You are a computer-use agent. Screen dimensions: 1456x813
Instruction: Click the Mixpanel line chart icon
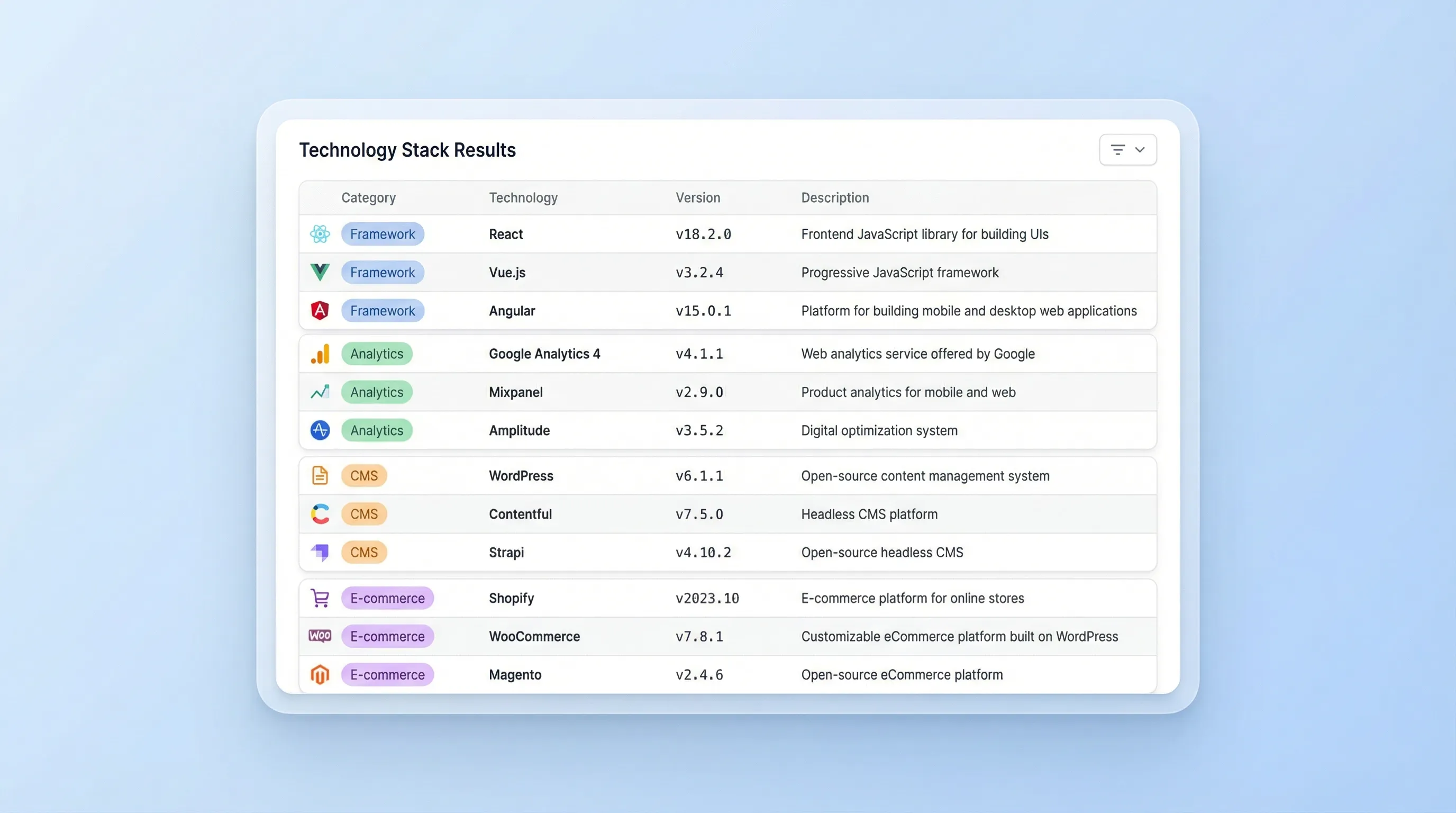pos(320,392)
